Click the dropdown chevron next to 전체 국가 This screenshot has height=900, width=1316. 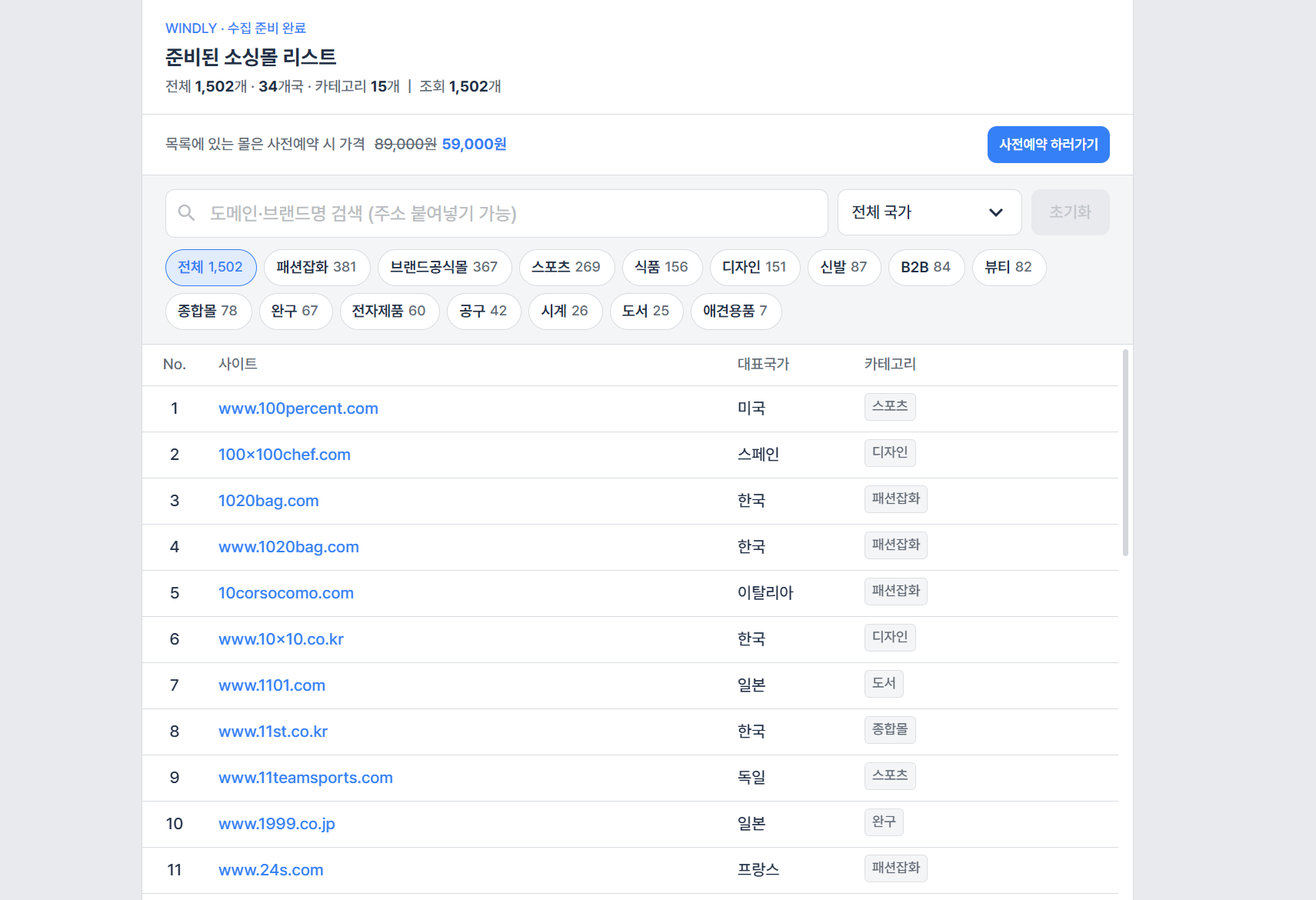[x=996, y=213]
